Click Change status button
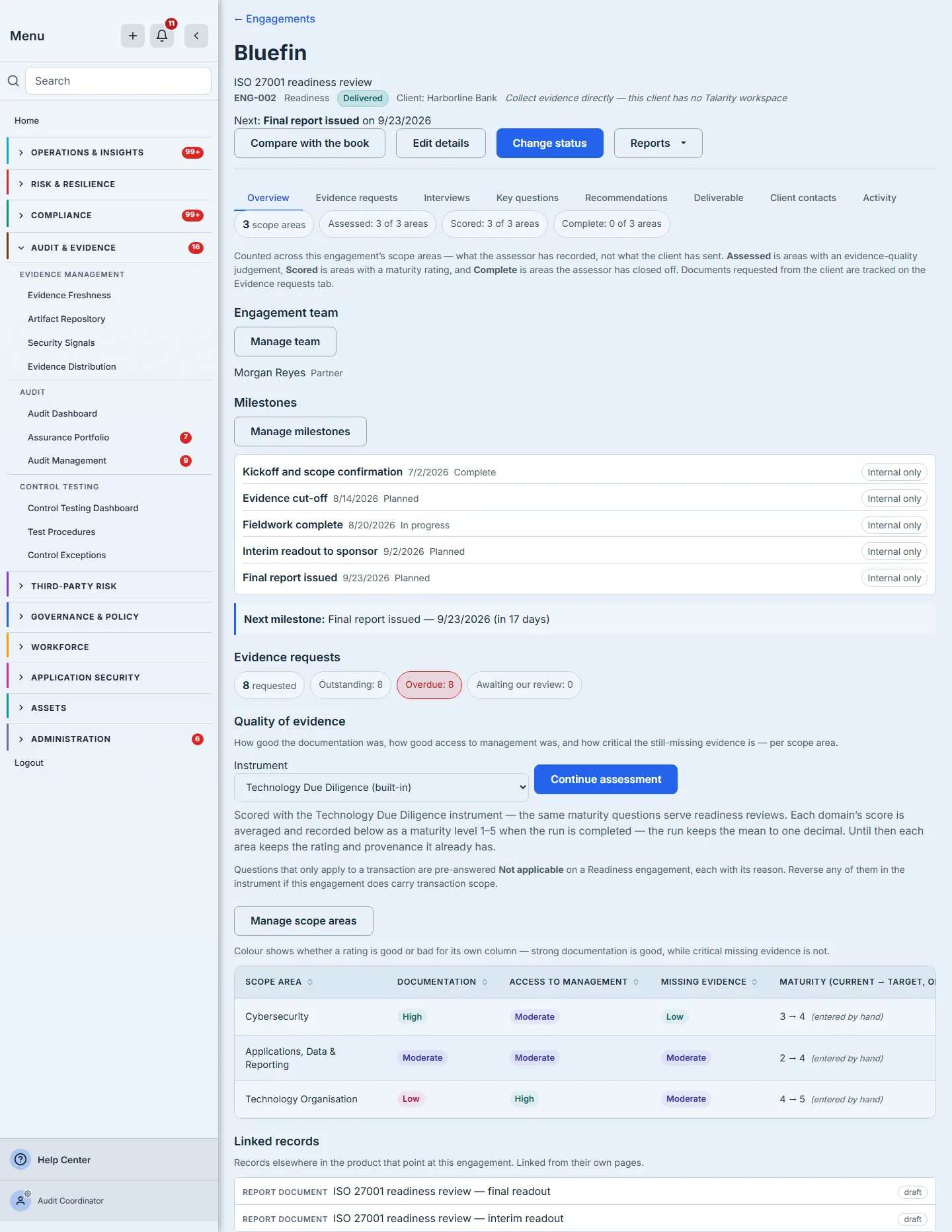This screenshot has height=1232, width=952. coord(550,144)
